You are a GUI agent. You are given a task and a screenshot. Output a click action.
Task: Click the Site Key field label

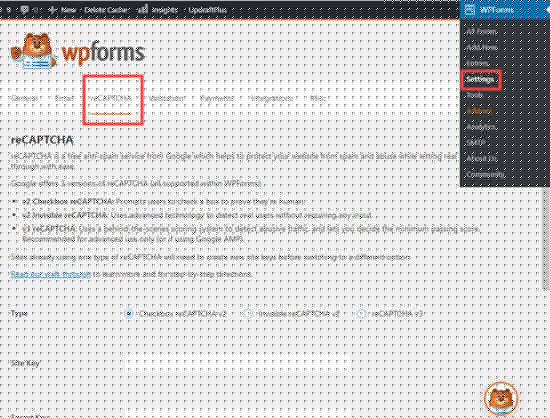click(25, 363)
